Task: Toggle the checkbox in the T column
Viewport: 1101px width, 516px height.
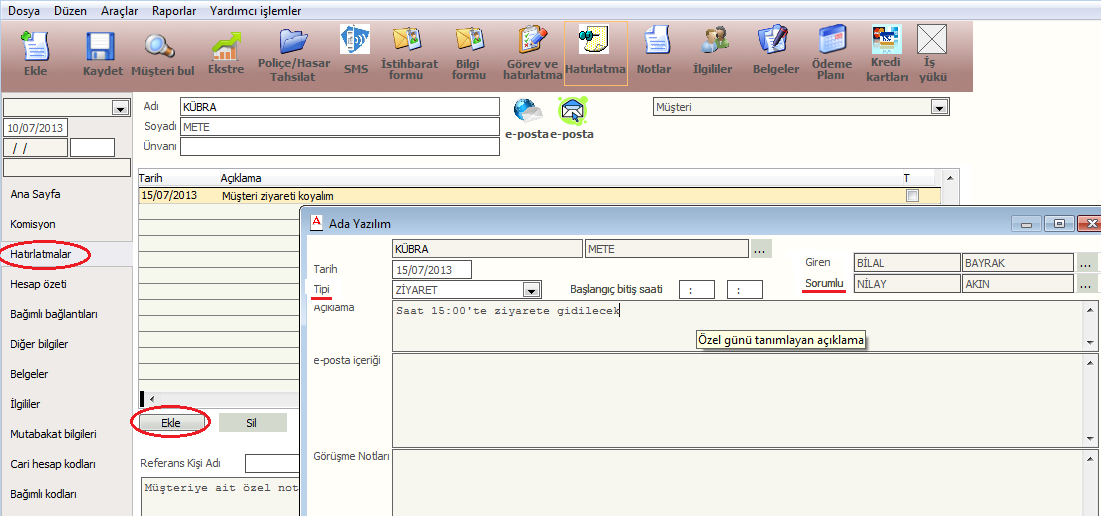Action: coord(911,196)
